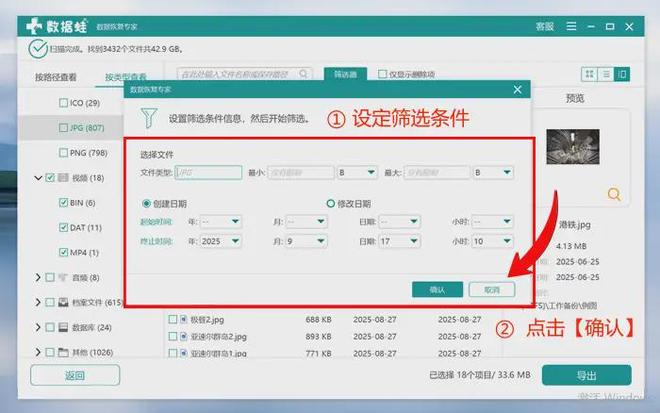660x413 pixels.
Task: Collapse the 视频 tree node
Action: [x=38, y=178]
